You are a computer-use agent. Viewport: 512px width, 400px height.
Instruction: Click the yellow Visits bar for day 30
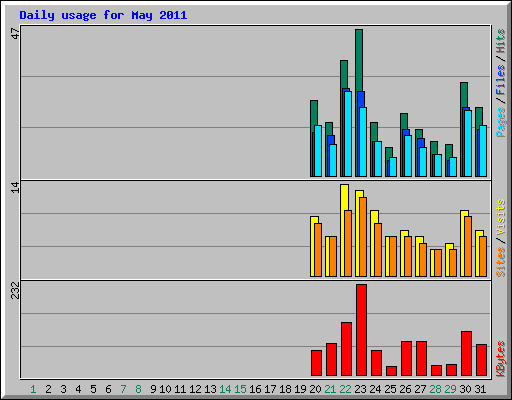click(x=462, y=243)
